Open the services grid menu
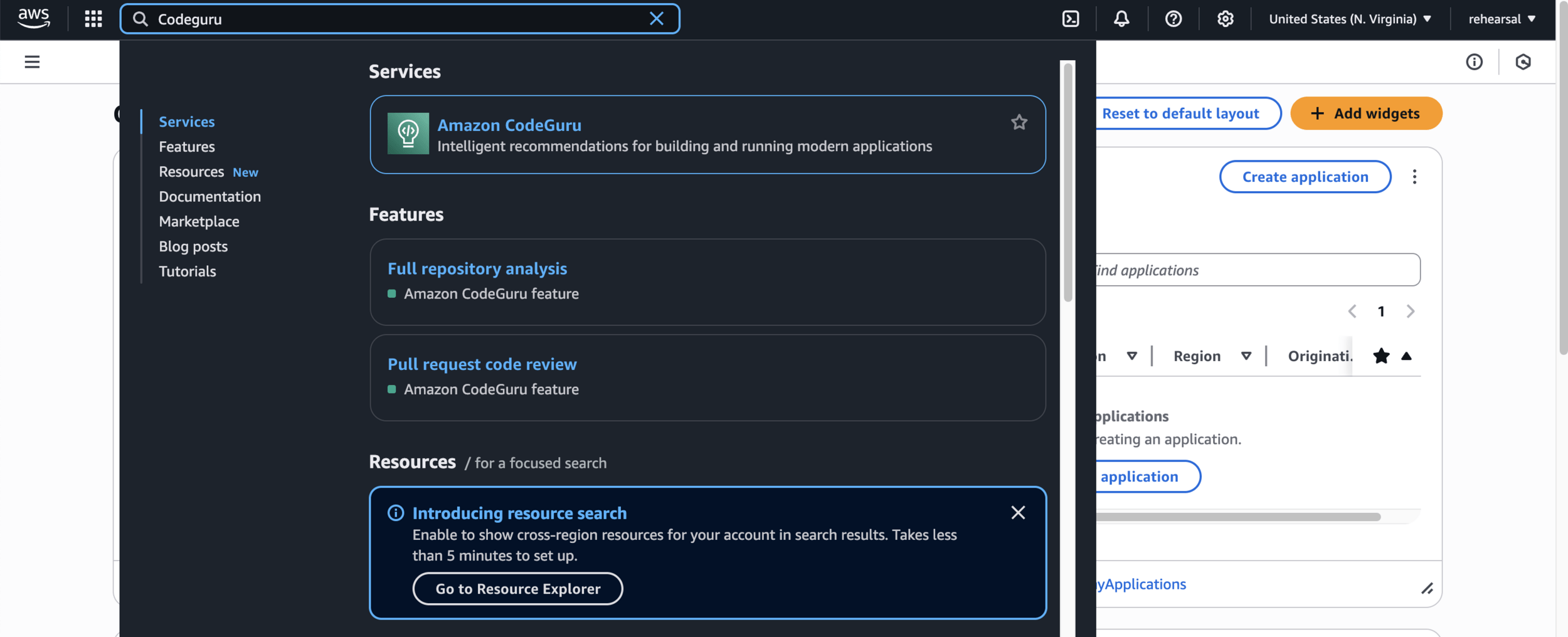Viewport: 1568px width, 637px height. (93, 19)
